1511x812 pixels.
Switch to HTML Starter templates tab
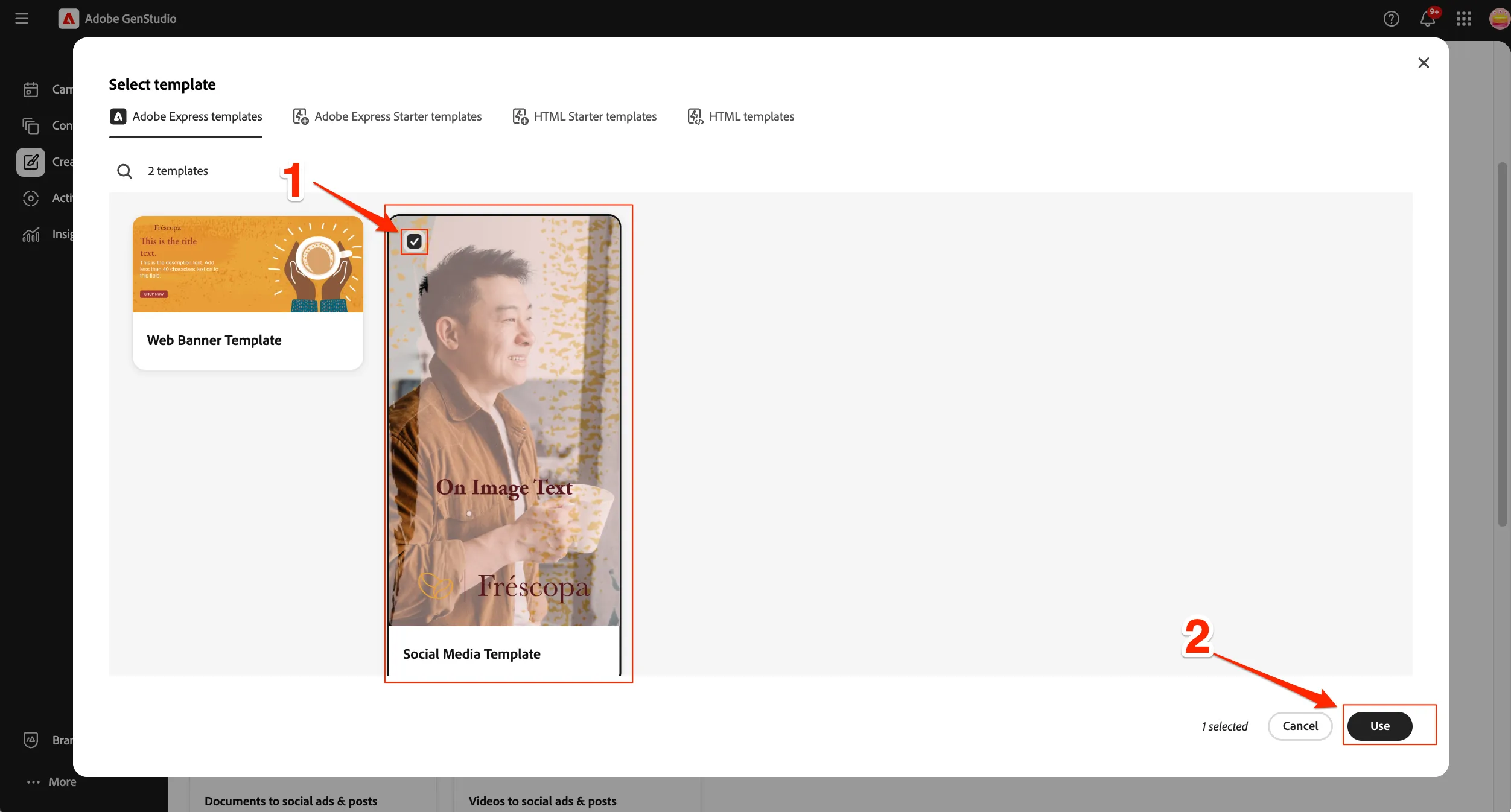[x=585, y=116]
